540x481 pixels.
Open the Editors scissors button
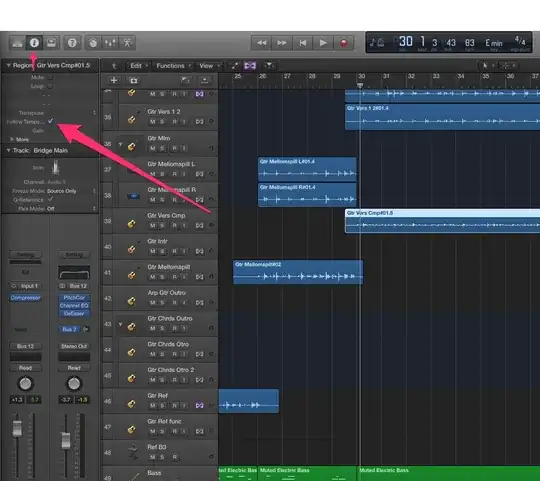(x=127, y=43)
